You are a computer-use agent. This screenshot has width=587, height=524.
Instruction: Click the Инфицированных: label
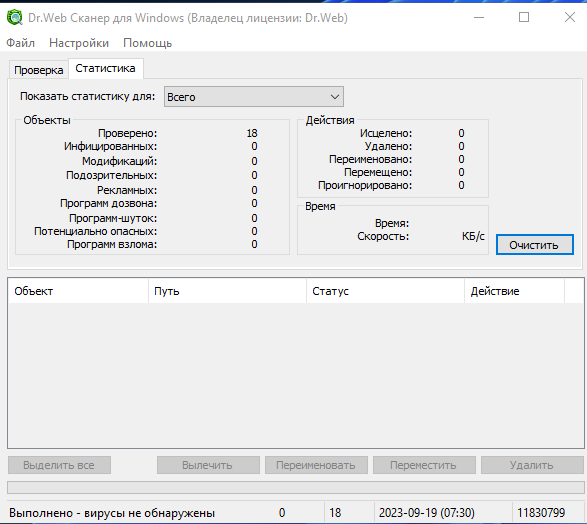pos(110,146)
